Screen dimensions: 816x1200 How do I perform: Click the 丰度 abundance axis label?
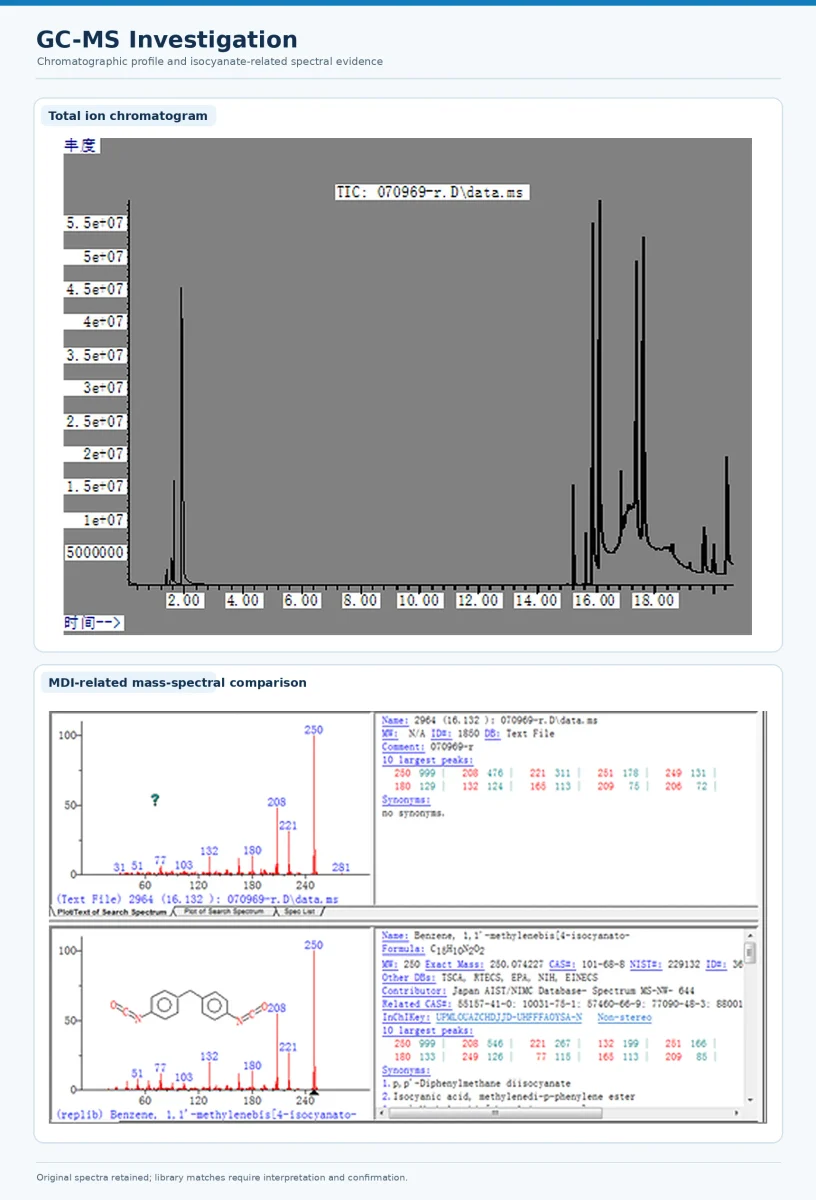(x=81, y=146)
